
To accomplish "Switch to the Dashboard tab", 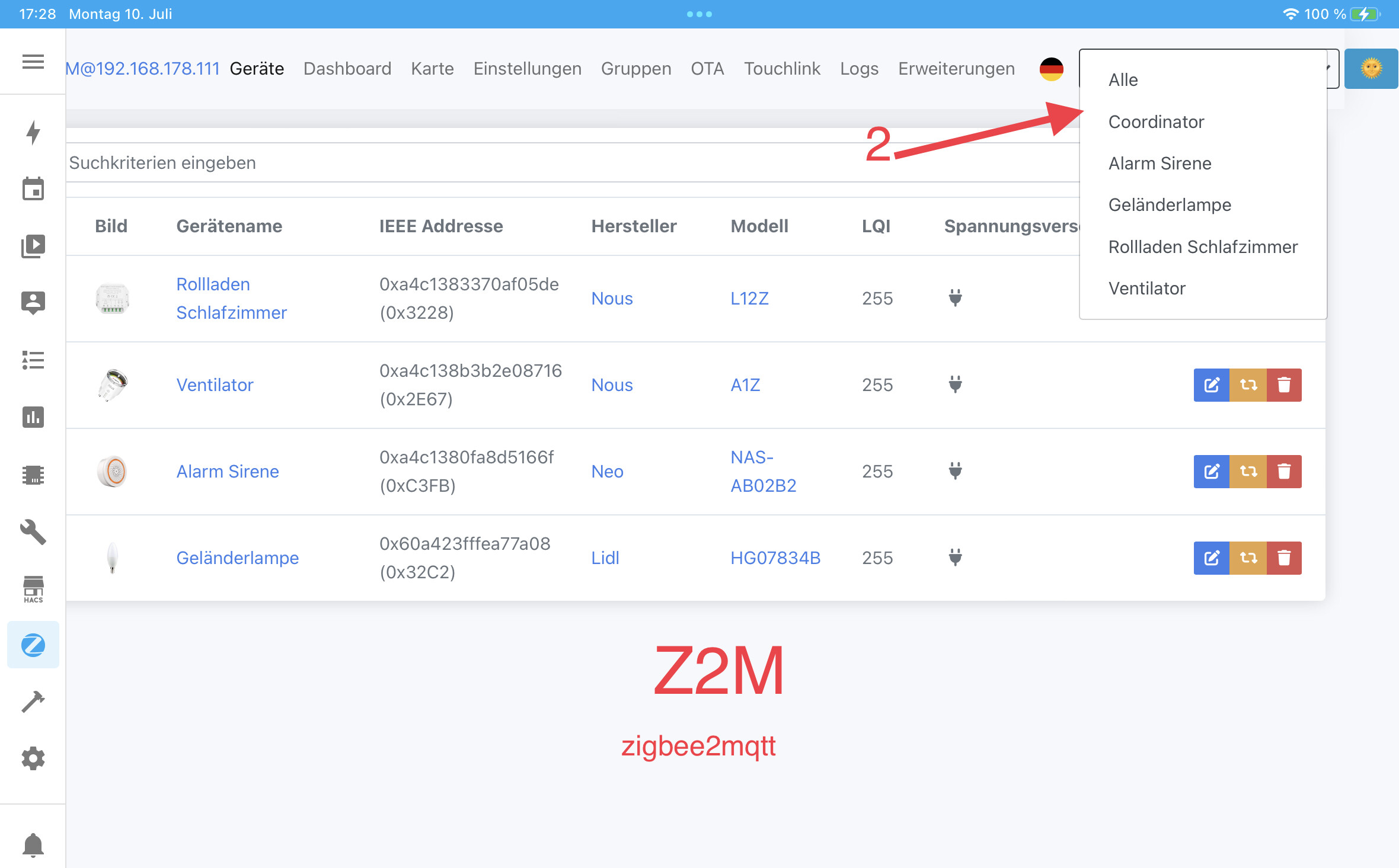I will coord(347,69).
